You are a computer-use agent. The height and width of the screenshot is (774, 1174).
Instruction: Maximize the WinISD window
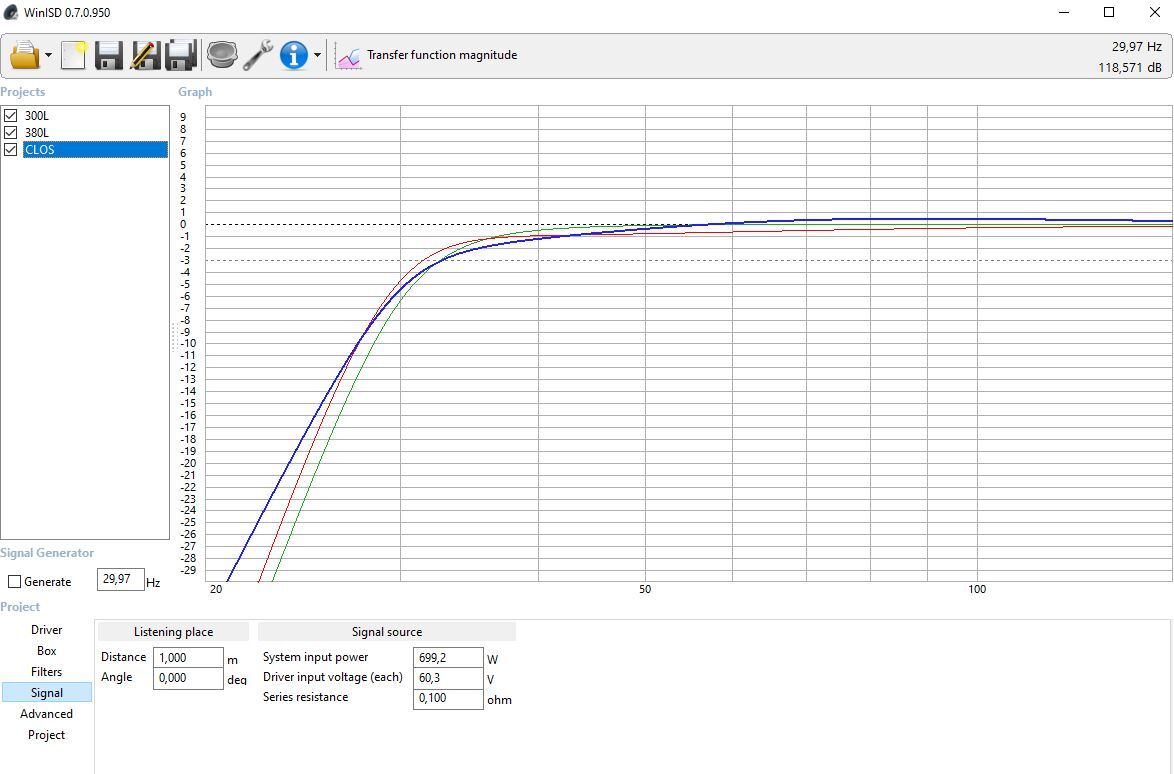[1109, 12]
